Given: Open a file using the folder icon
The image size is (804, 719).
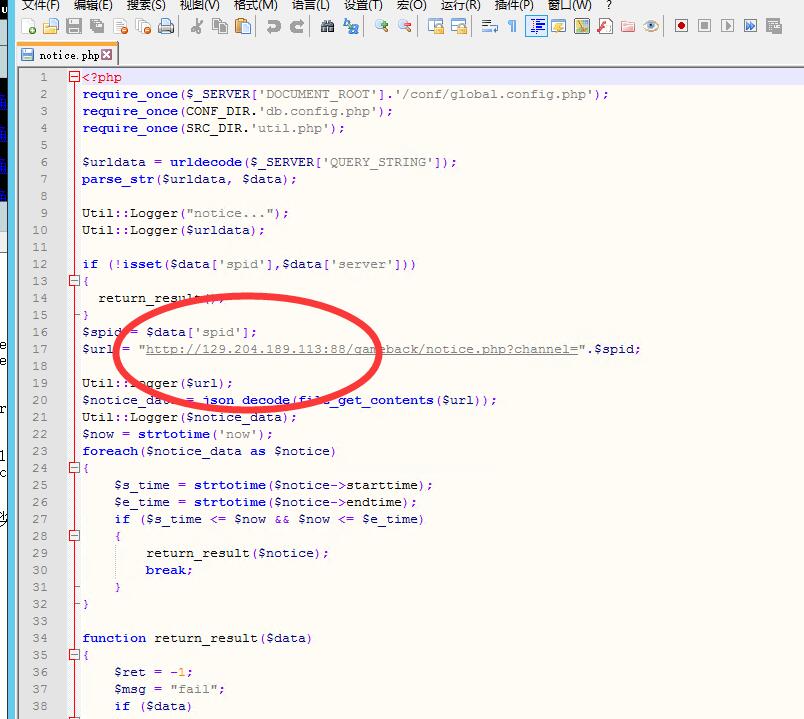Looking at the screenshot, I should [x=51, y=26].
